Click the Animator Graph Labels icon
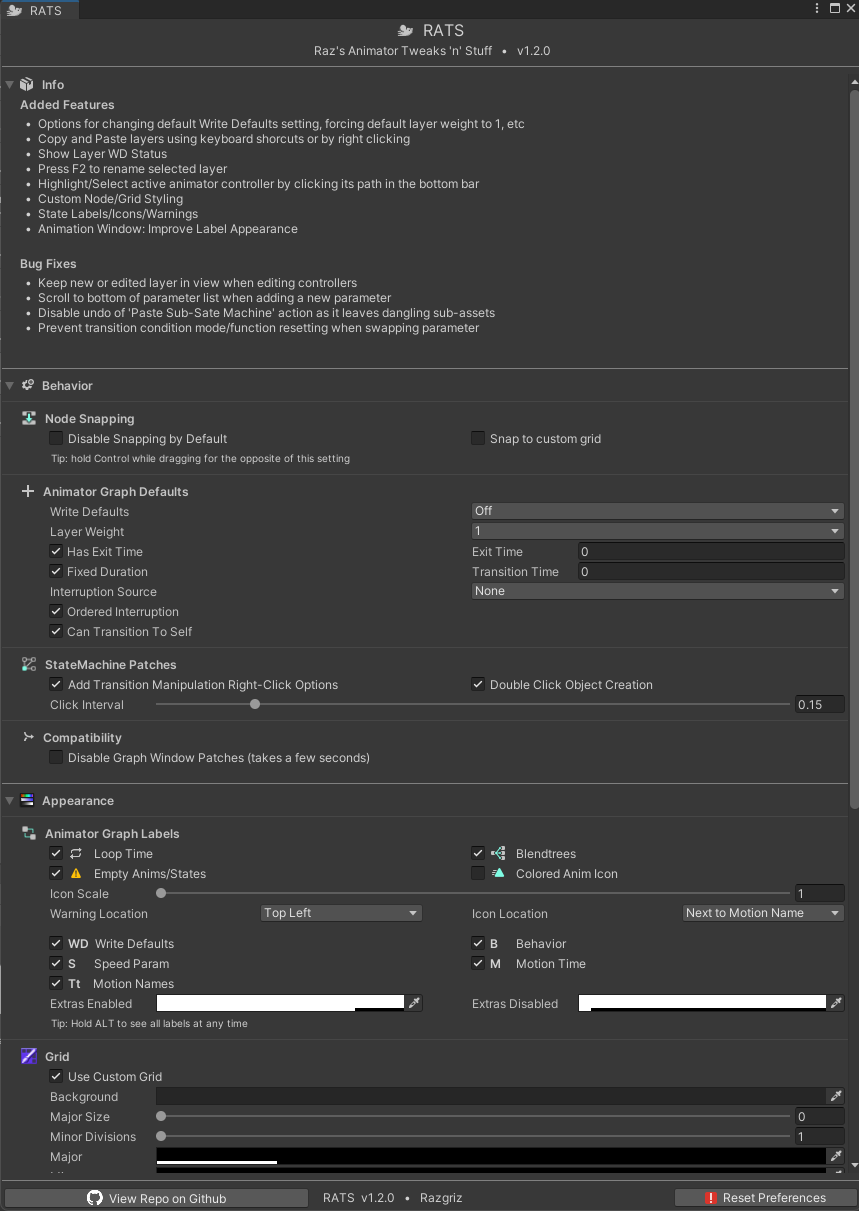This screenshot has width=859, height=1211. click(x=29, y=833)
